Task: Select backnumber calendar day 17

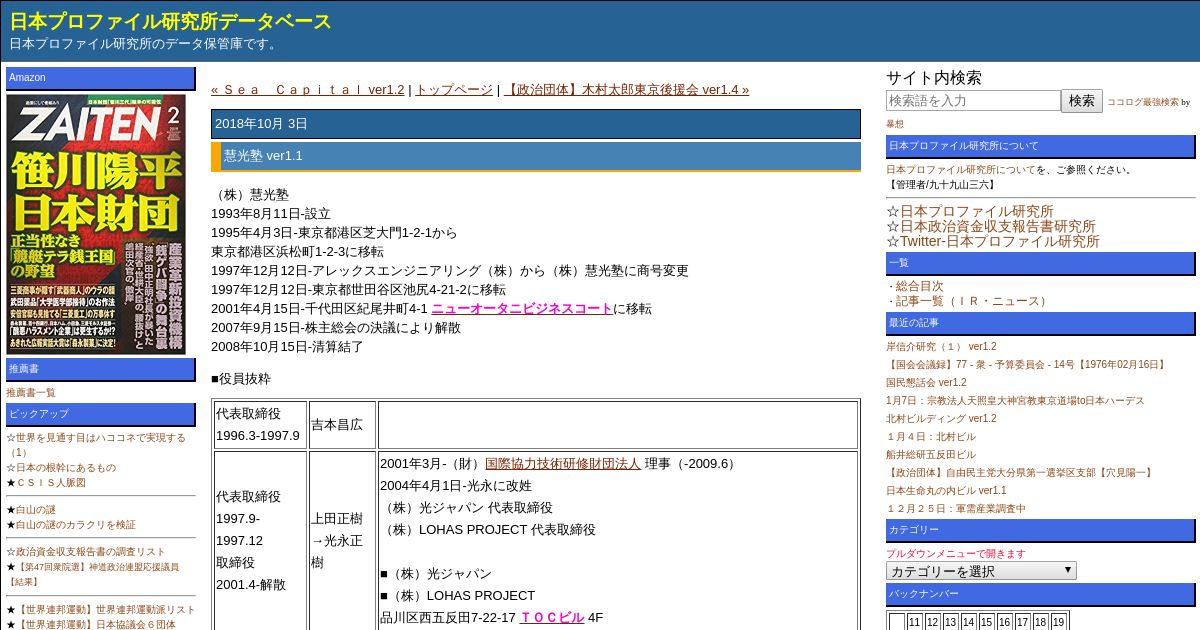Action: 1023,622
